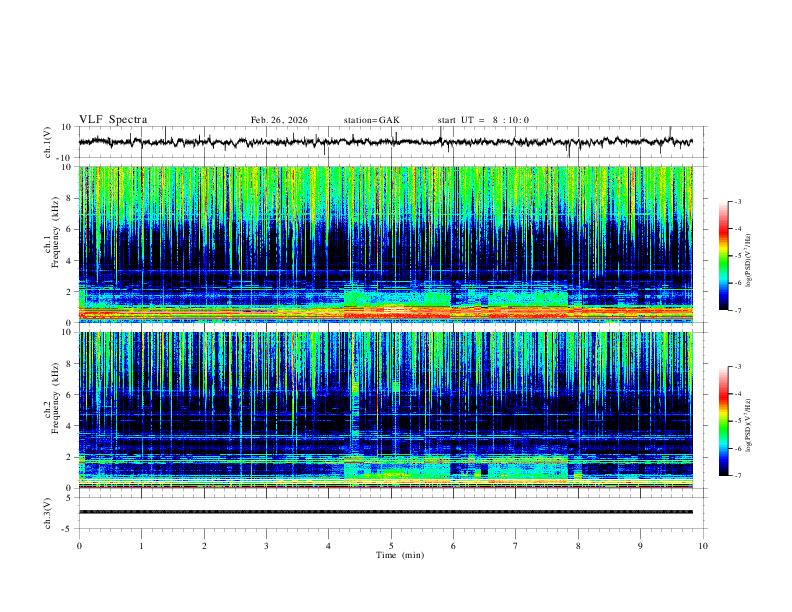Click the "ch.1(V)" waveform axis label
Screen dimensions: 792x612
click(x=48, y=142)
